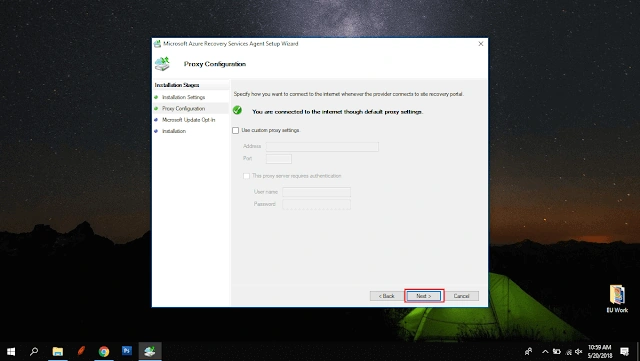
Task: Open the Windows Start menu
Action: [x=11, y=351]
